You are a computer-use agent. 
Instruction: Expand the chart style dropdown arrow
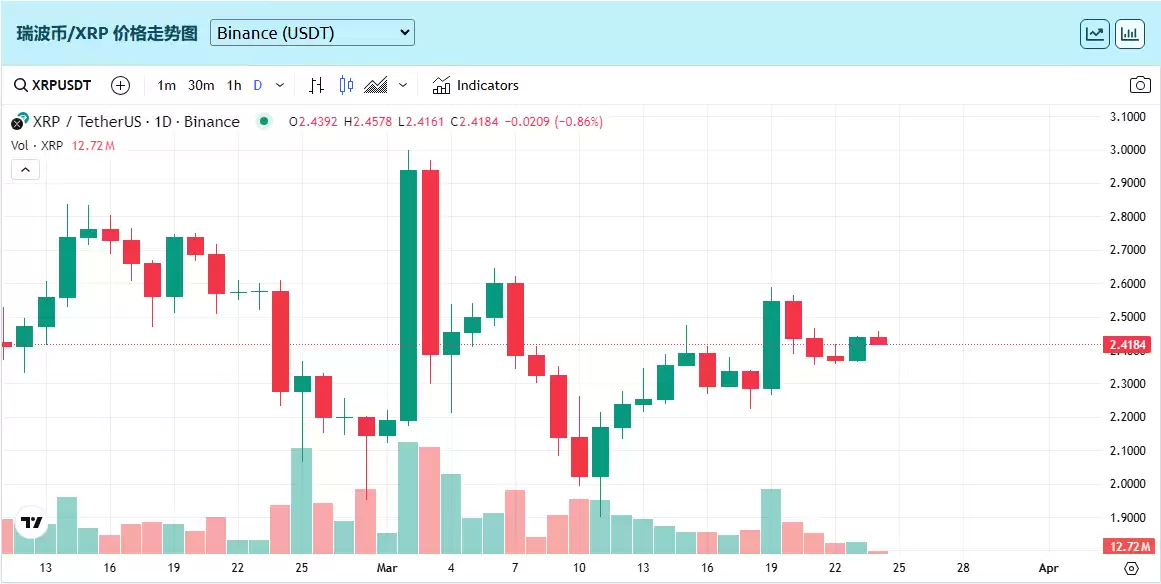[403, 85]
